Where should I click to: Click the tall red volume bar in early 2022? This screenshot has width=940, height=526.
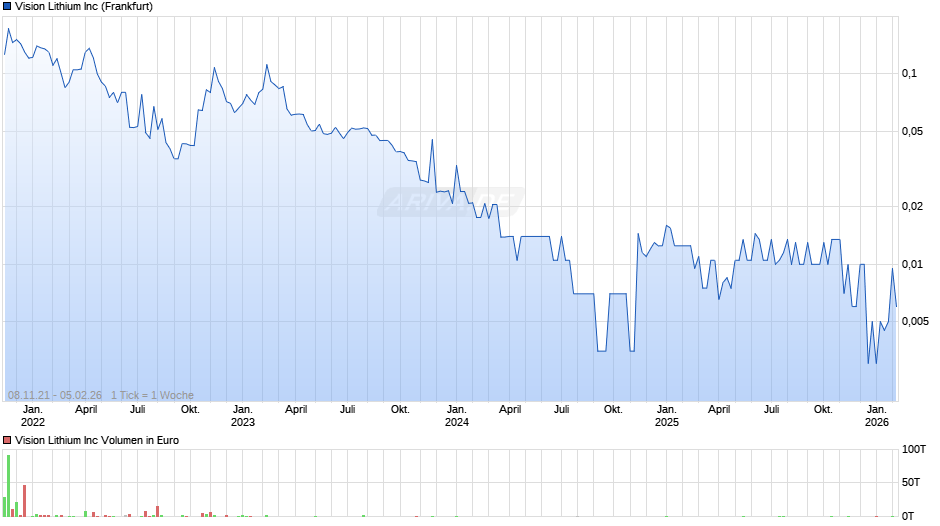click(25, 501)
